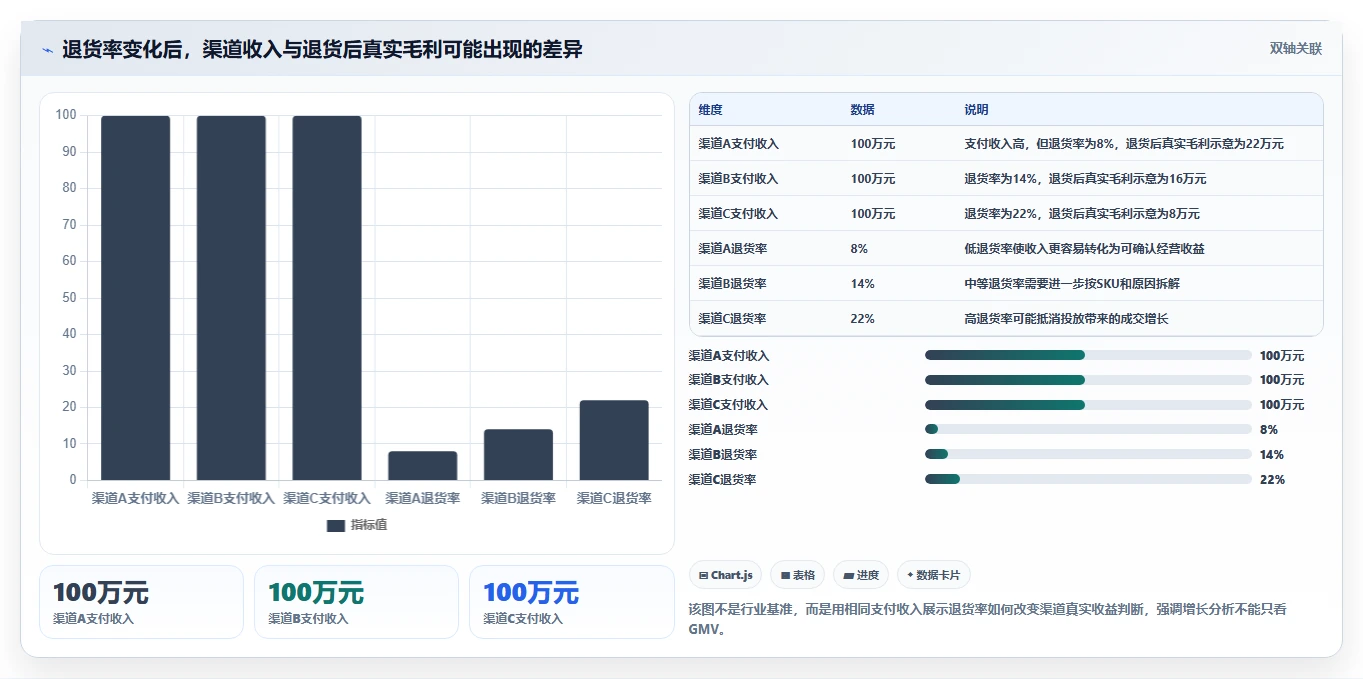Select the 数据卡片 tag chip
This screenshot has width=1363, height=679.
[x=934, y=575]
